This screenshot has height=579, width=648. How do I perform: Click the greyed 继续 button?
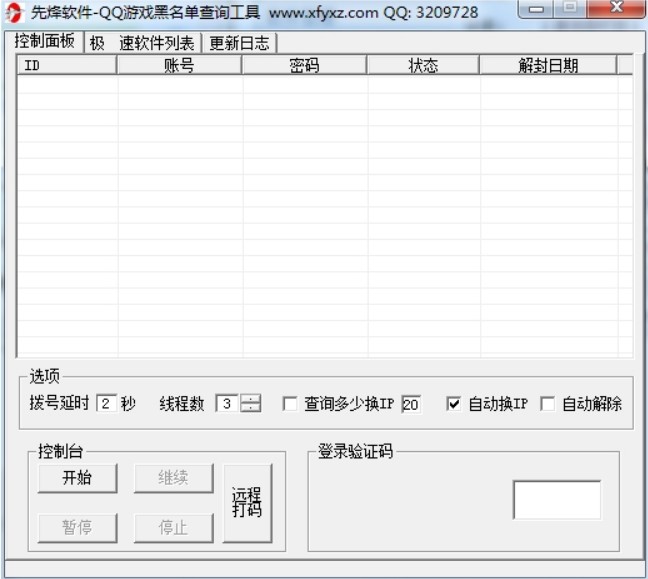point(174,478)
